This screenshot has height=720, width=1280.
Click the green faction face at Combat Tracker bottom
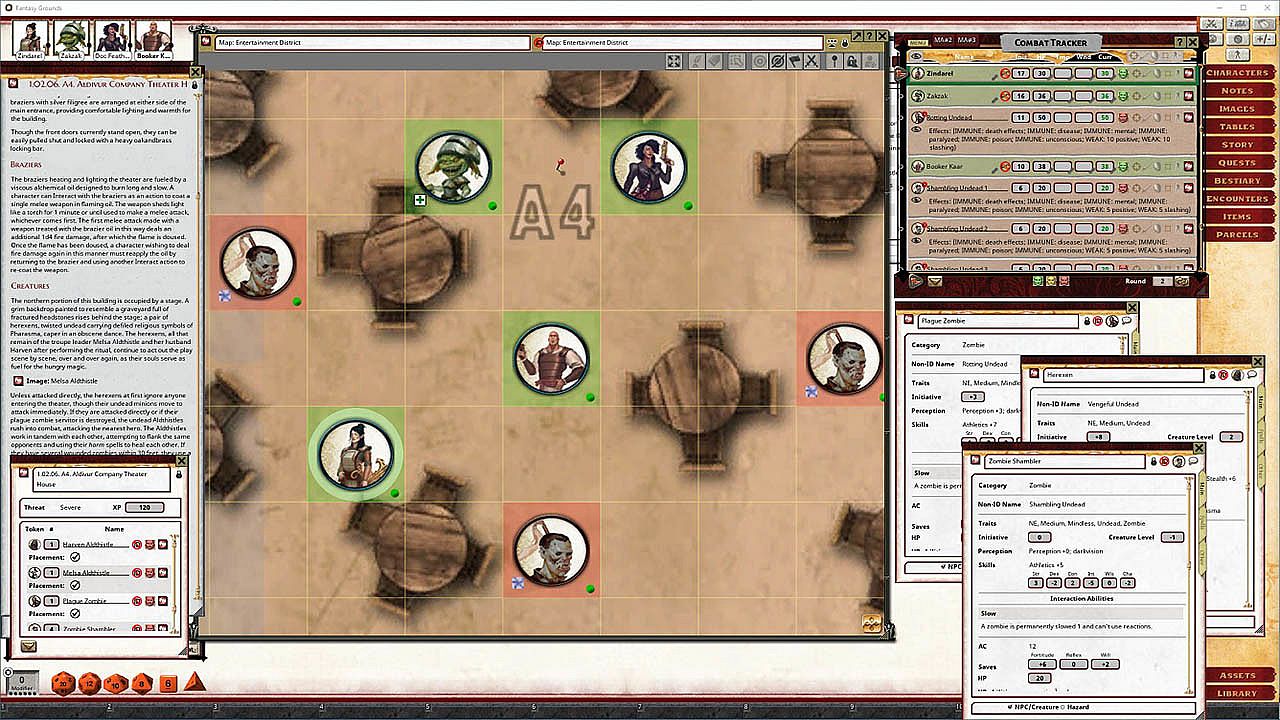point(1038,281)
